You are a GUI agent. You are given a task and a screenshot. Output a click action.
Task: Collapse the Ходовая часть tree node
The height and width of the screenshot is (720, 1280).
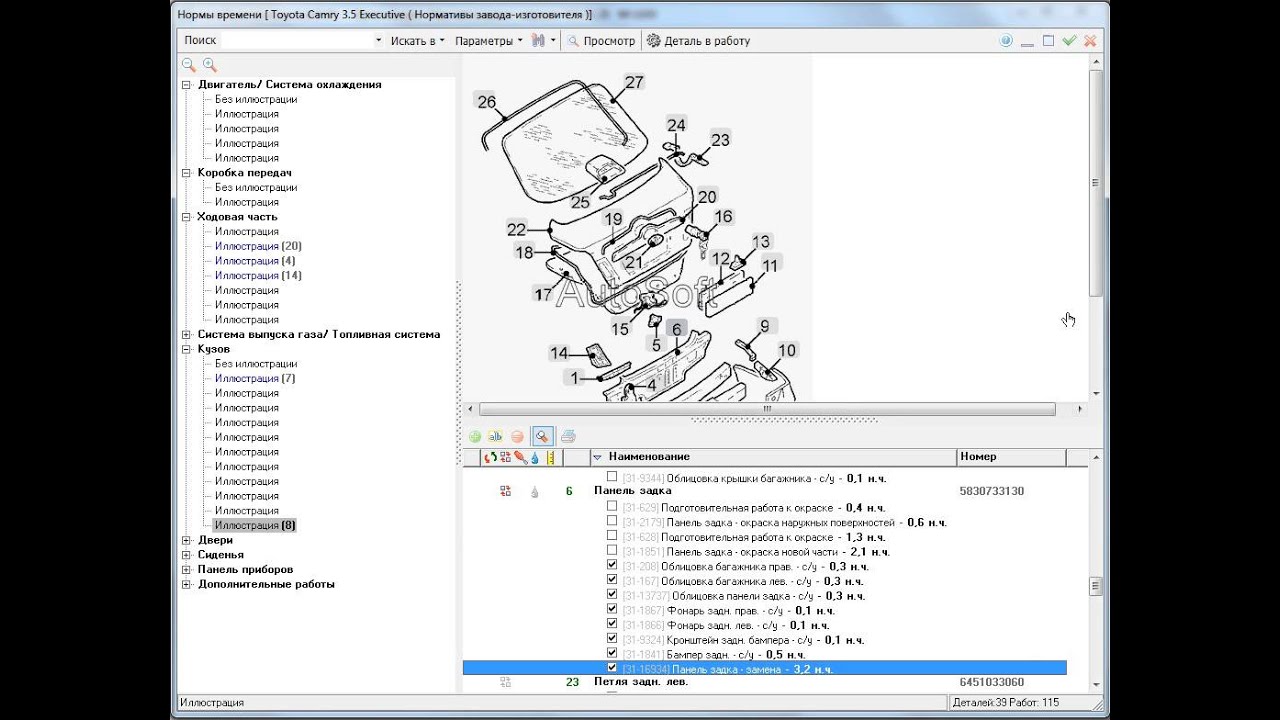187,217
